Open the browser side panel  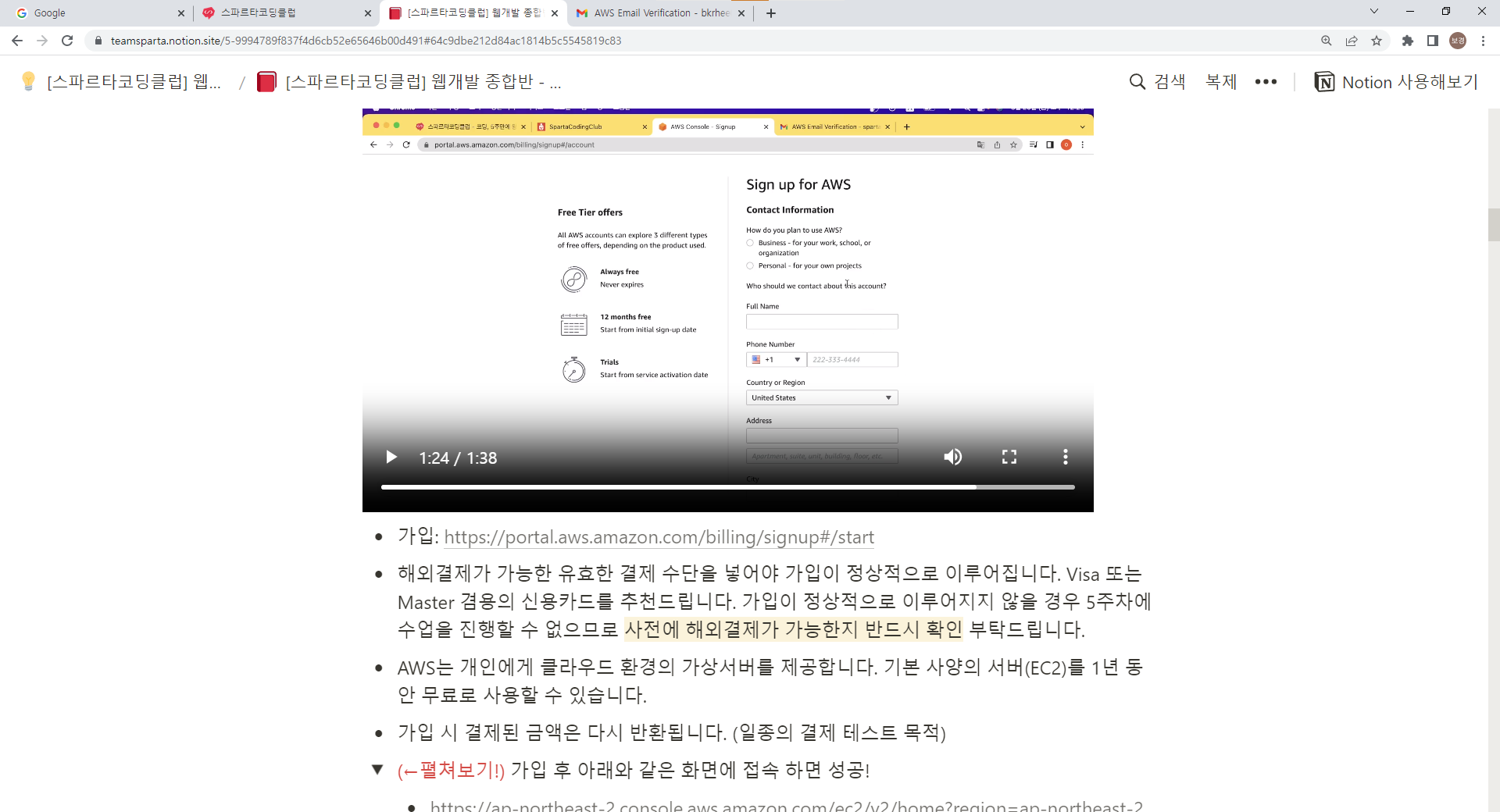pyautogui.click(x=1433, y=41)
